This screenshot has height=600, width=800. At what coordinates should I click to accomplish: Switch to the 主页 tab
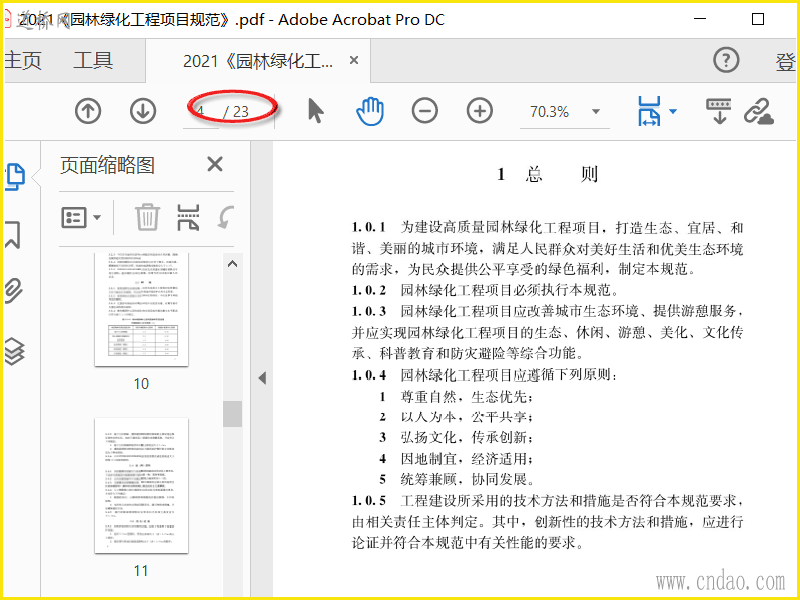[23, 60]
